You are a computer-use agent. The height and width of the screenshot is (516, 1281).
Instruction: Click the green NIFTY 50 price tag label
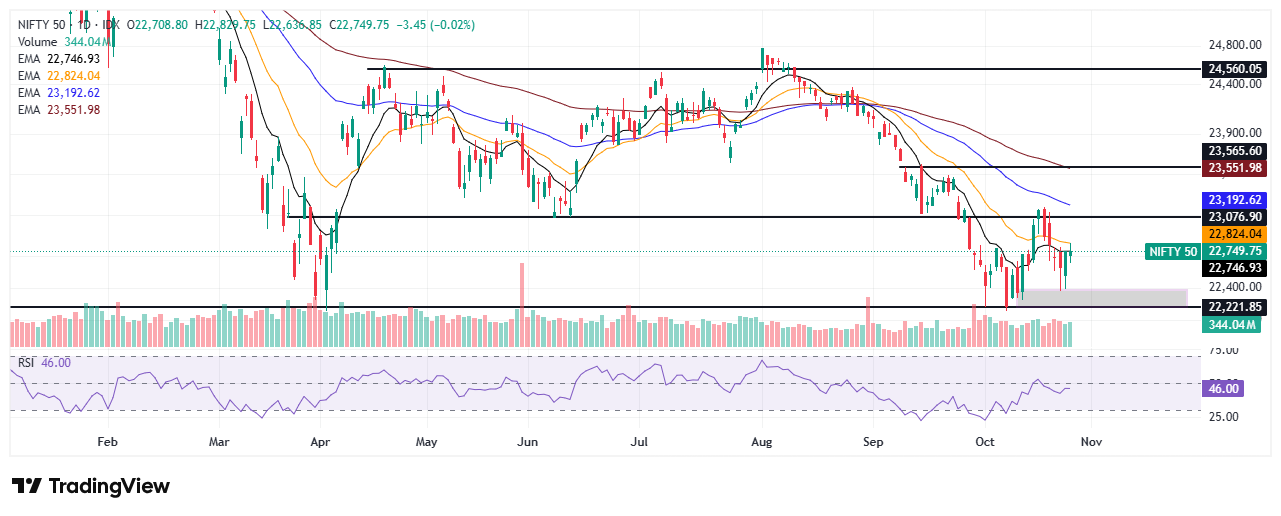point(1172,251)
